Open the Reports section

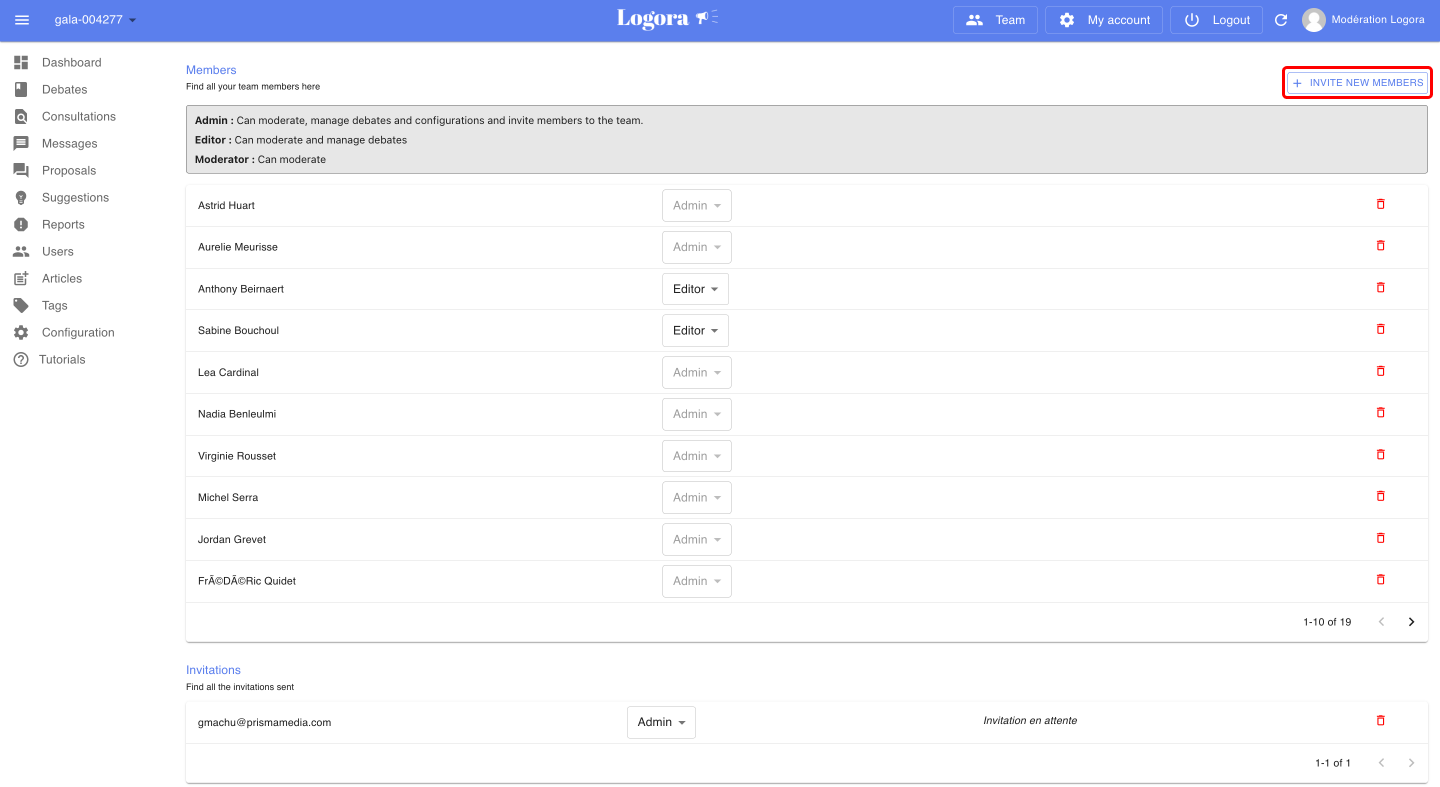[x=63, y=225]
